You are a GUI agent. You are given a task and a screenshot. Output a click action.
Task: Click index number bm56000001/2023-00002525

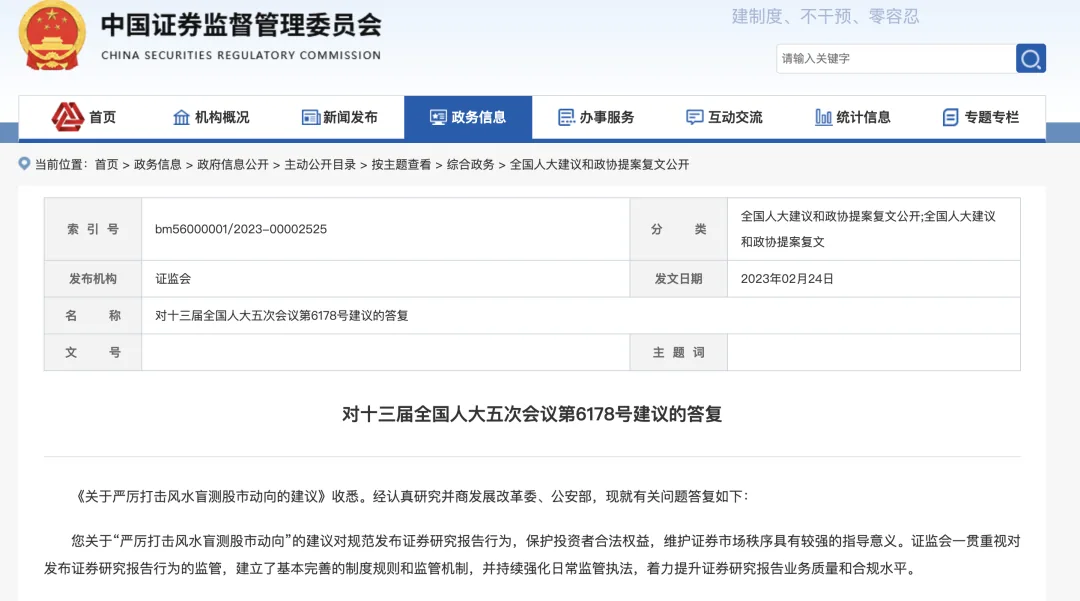pyautogui.click(x=241, y=229)
